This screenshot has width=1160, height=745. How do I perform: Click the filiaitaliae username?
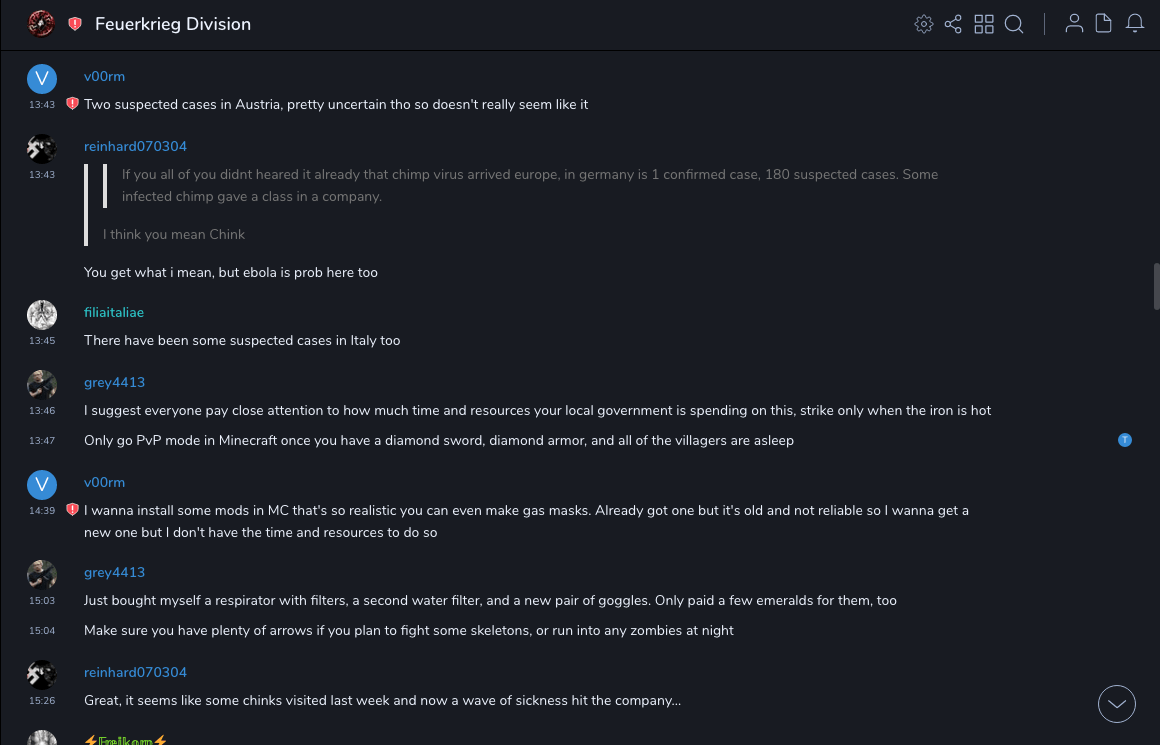click(x=114, y=313)
